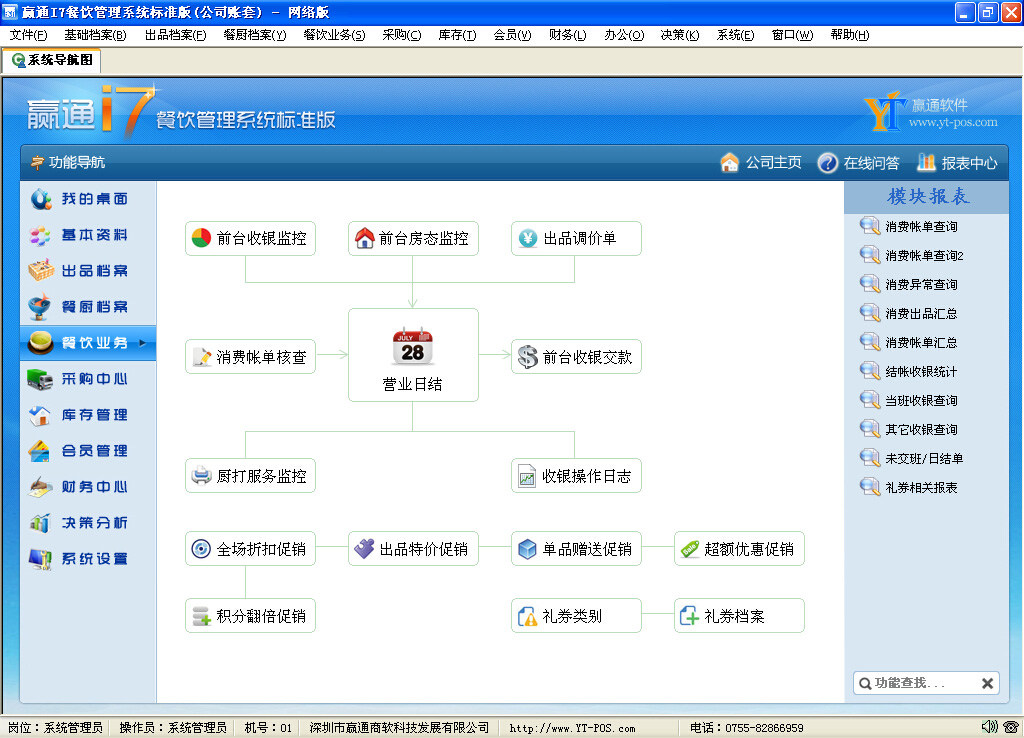Open 消费帐单核查 module

tap(250, 357)
